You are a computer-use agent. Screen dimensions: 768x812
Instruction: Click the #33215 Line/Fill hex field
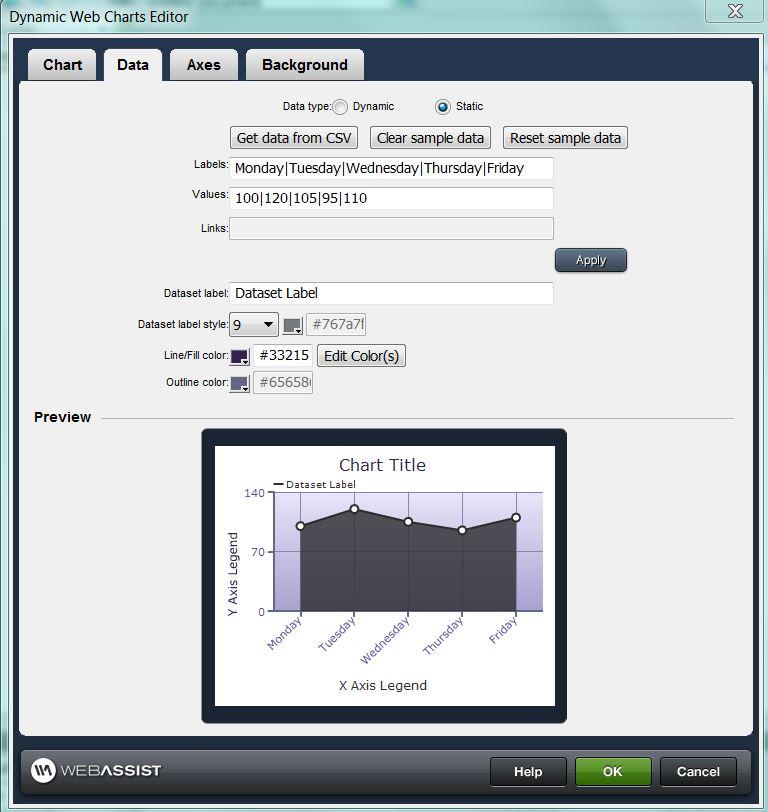coord(283,356)
